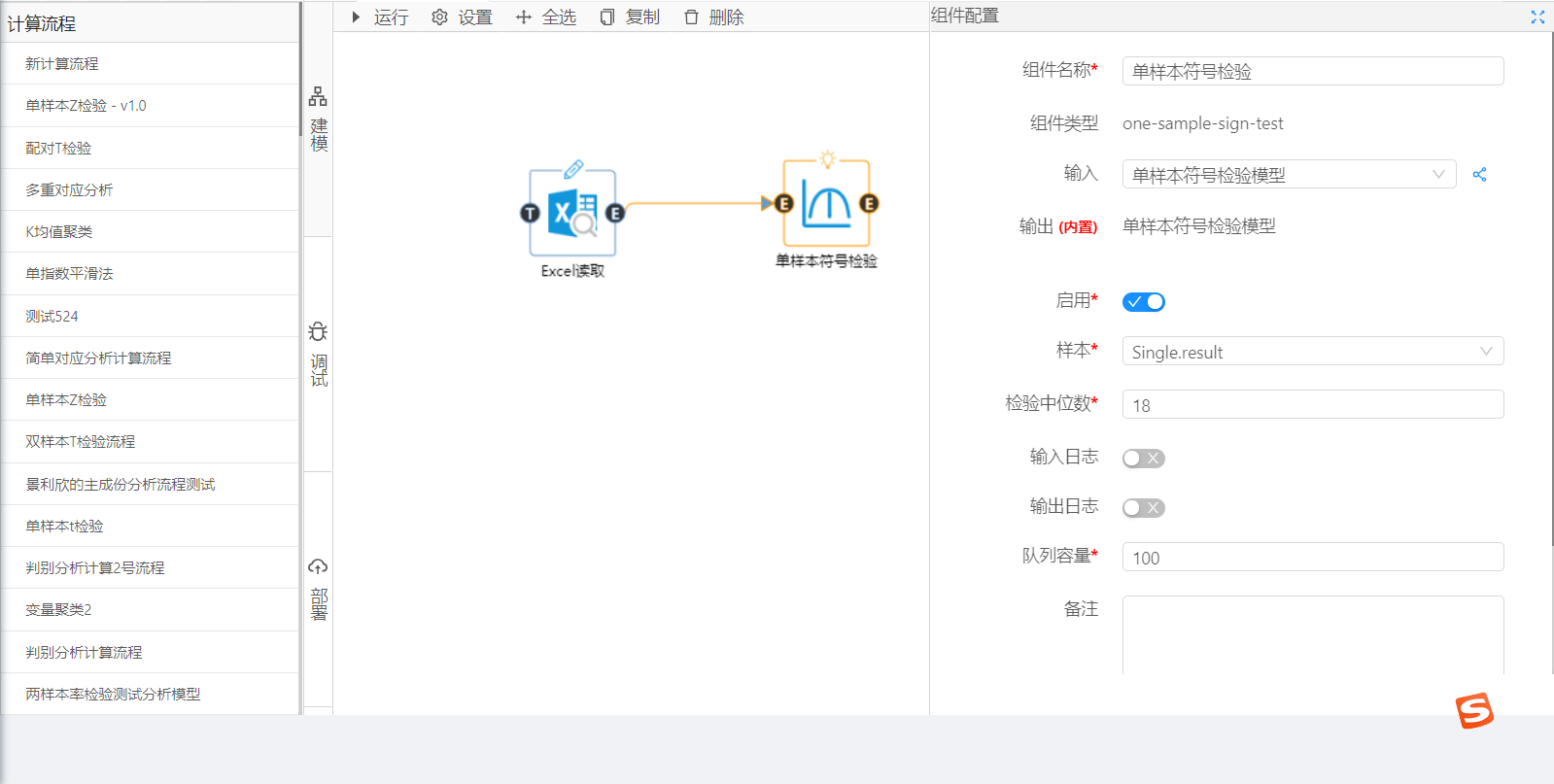Switch to the 调试 side tab

click(x=318, y=356)
